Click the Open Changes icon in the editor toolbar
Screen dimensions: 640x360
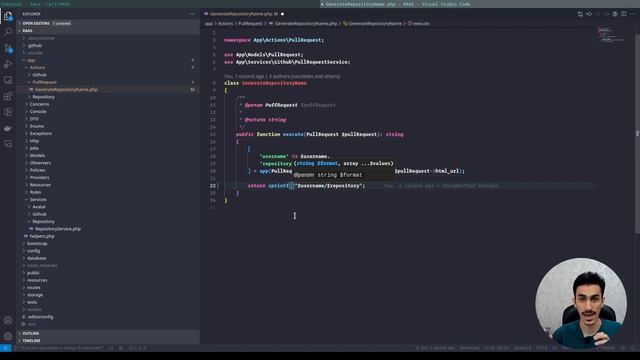pyautogui.click(x=580, y=14)
